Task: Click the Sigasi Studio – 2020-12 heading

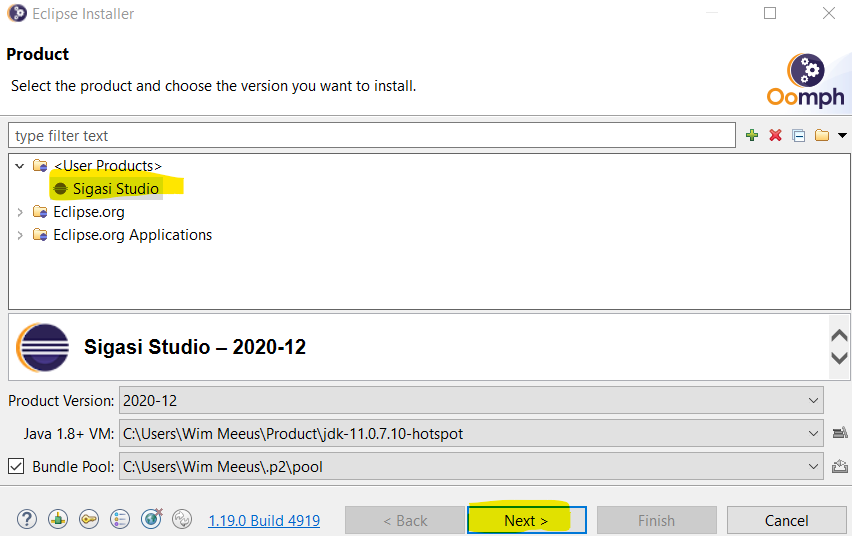Action: pyautogui.click(x=195, y=347)
